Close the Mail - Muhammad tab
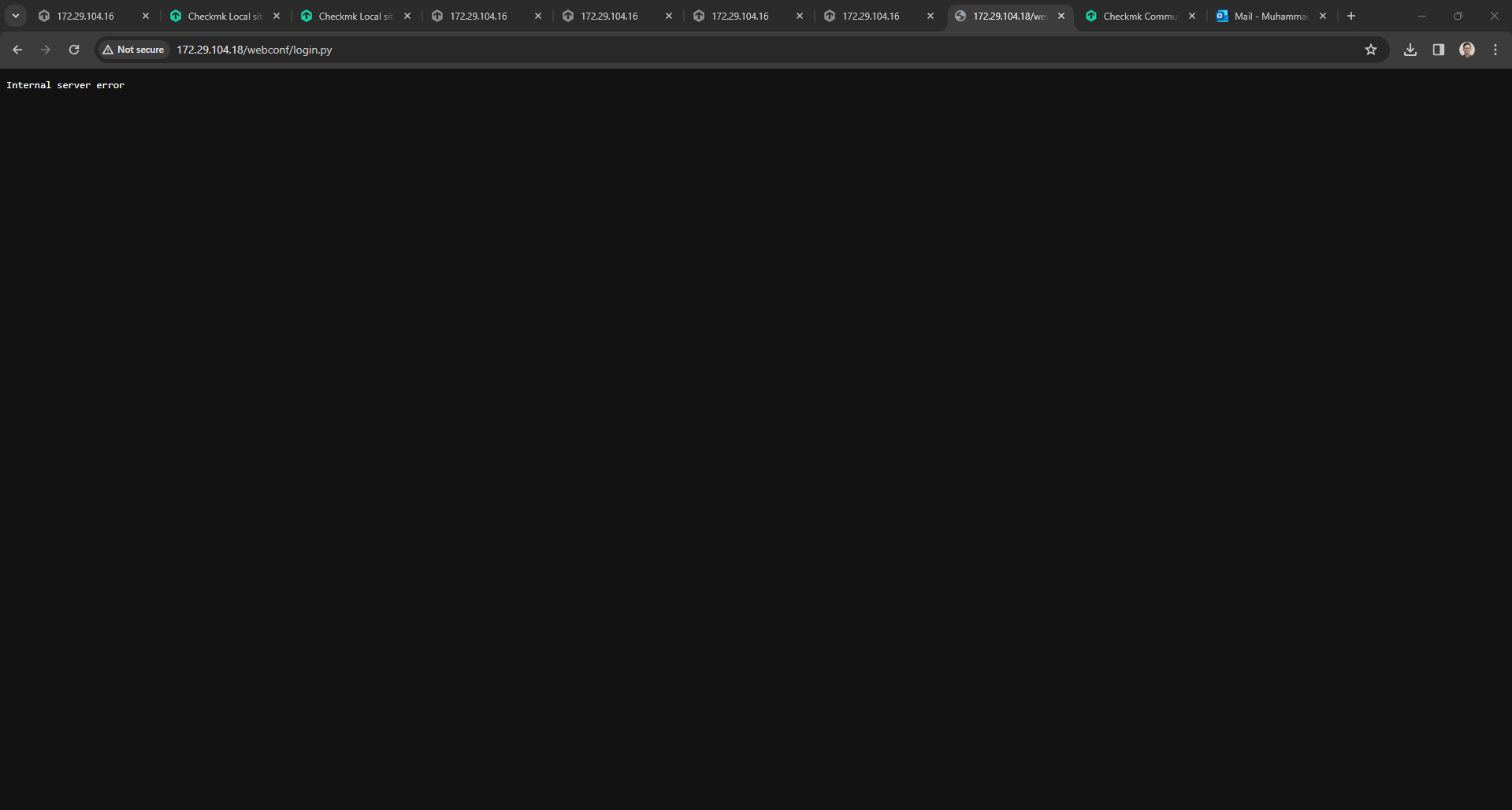The height and width of the screenshot is (810, 1512). [1323, 16]
